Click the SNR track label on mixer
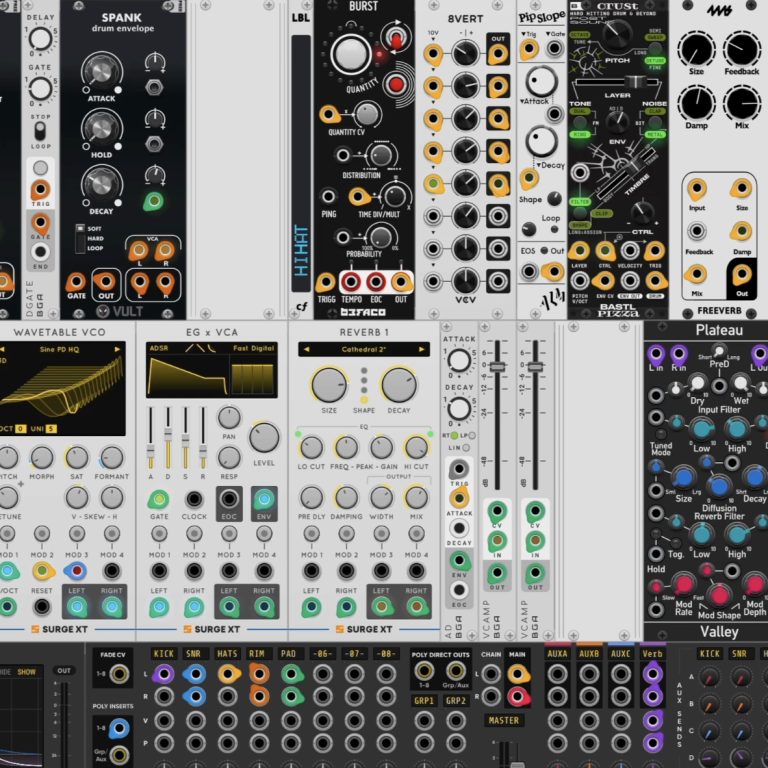The image size is (768, 768). [x=193, y=653]
